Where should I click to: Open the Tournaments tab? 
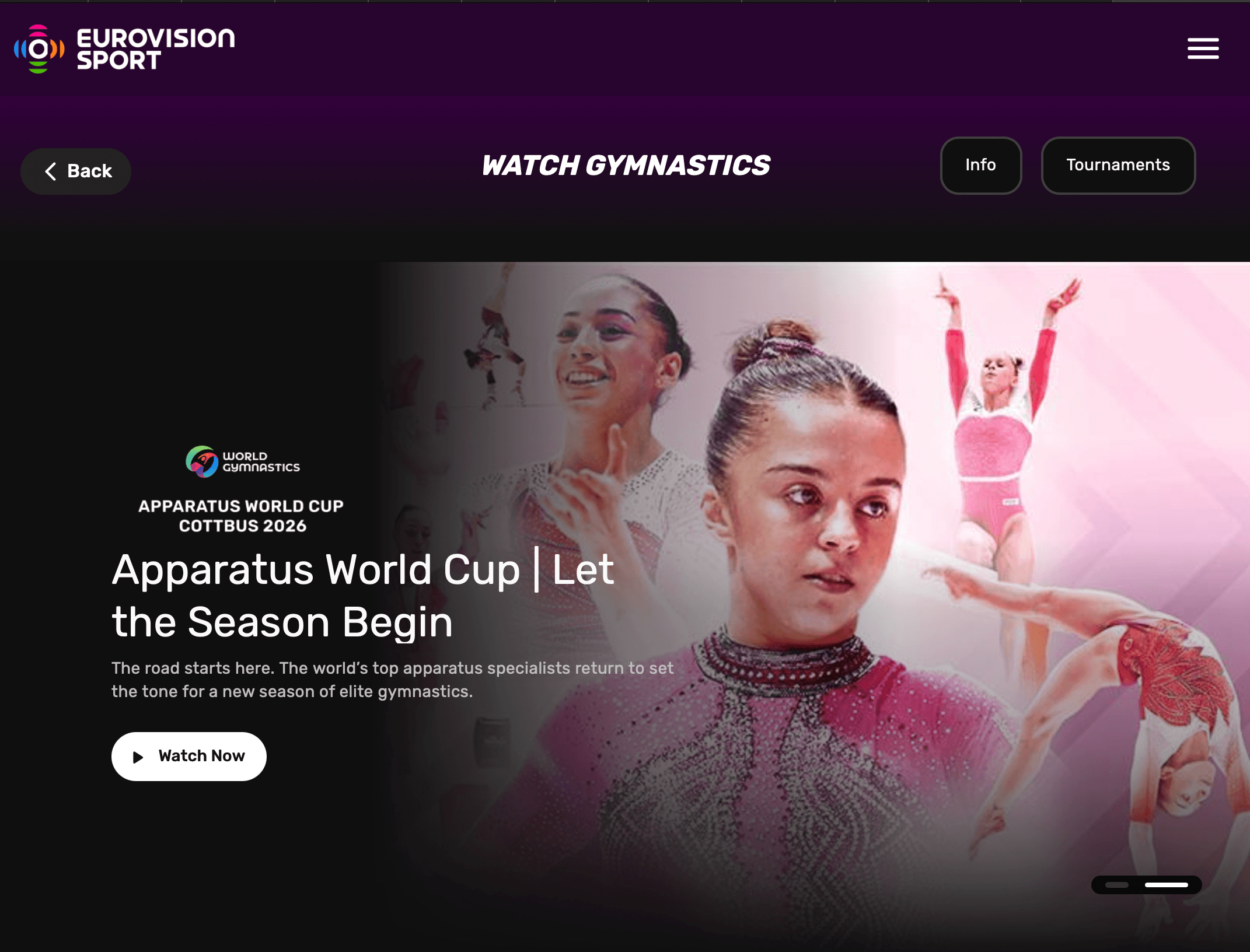tap(1118, 165)
